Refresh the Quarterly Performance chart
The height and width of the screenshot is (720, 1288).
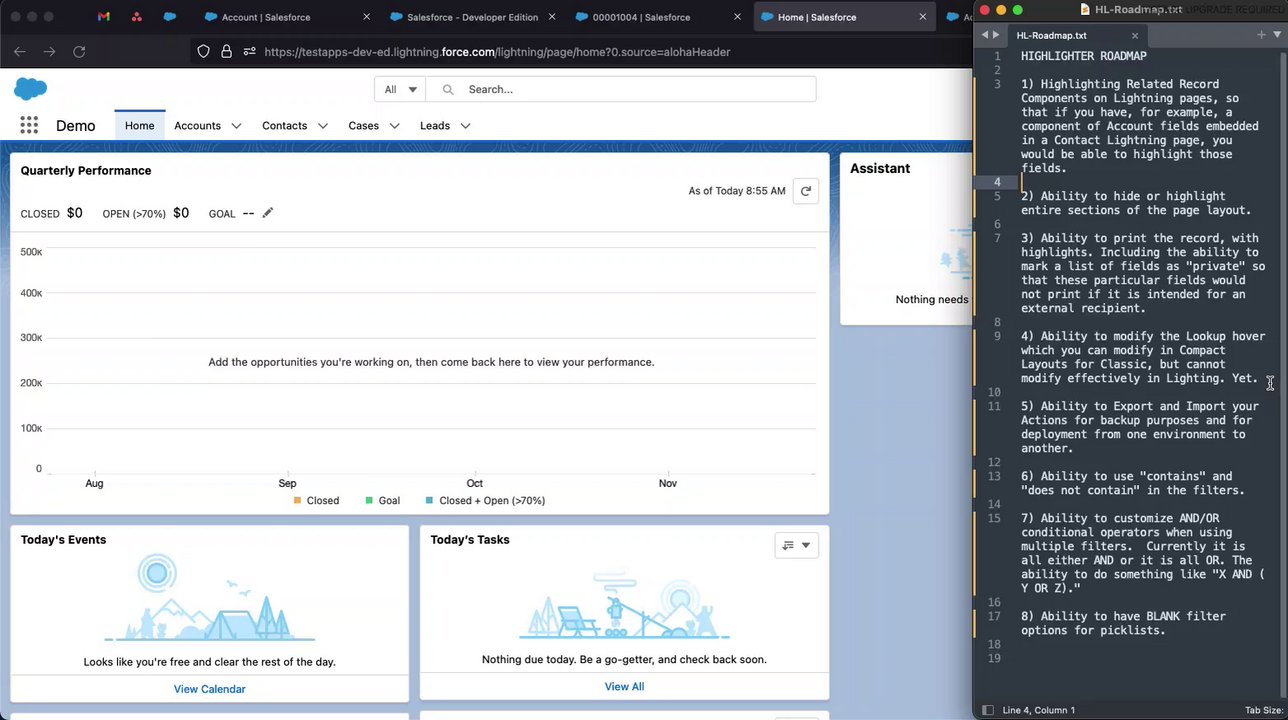point(805,191)
